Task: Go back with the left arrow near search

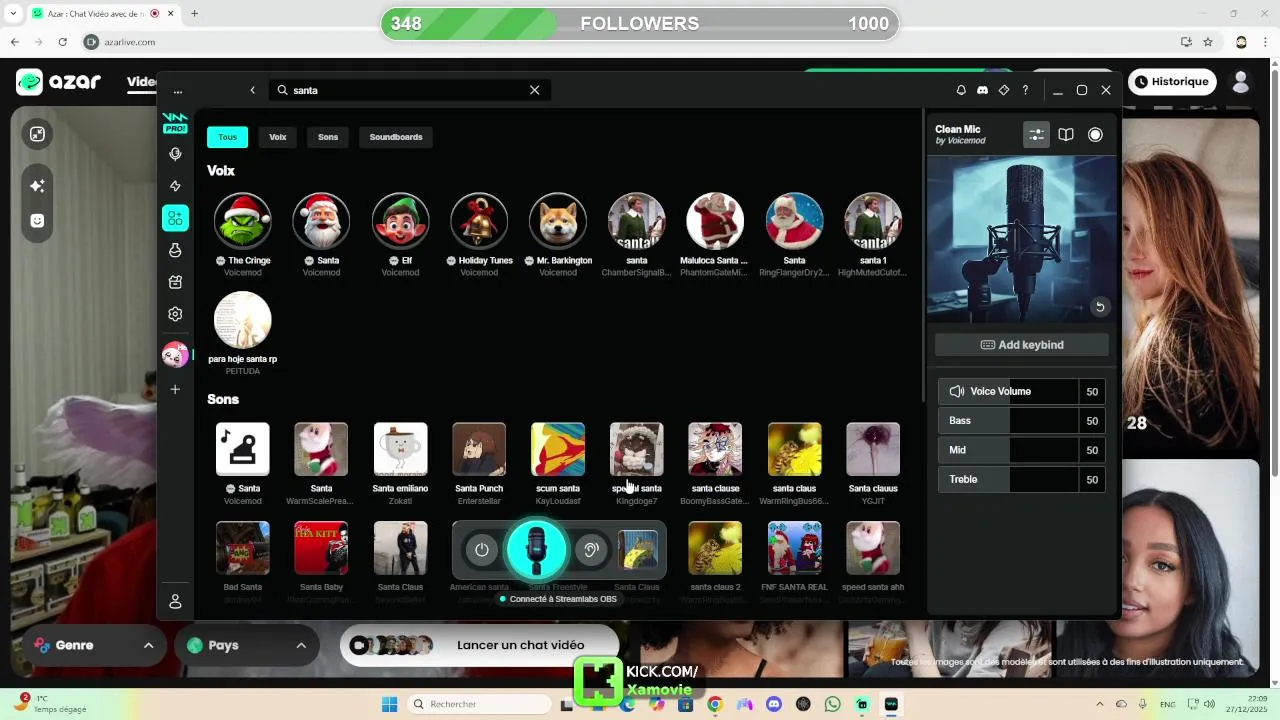Action: pyautogui.click(x=252, y=90)
